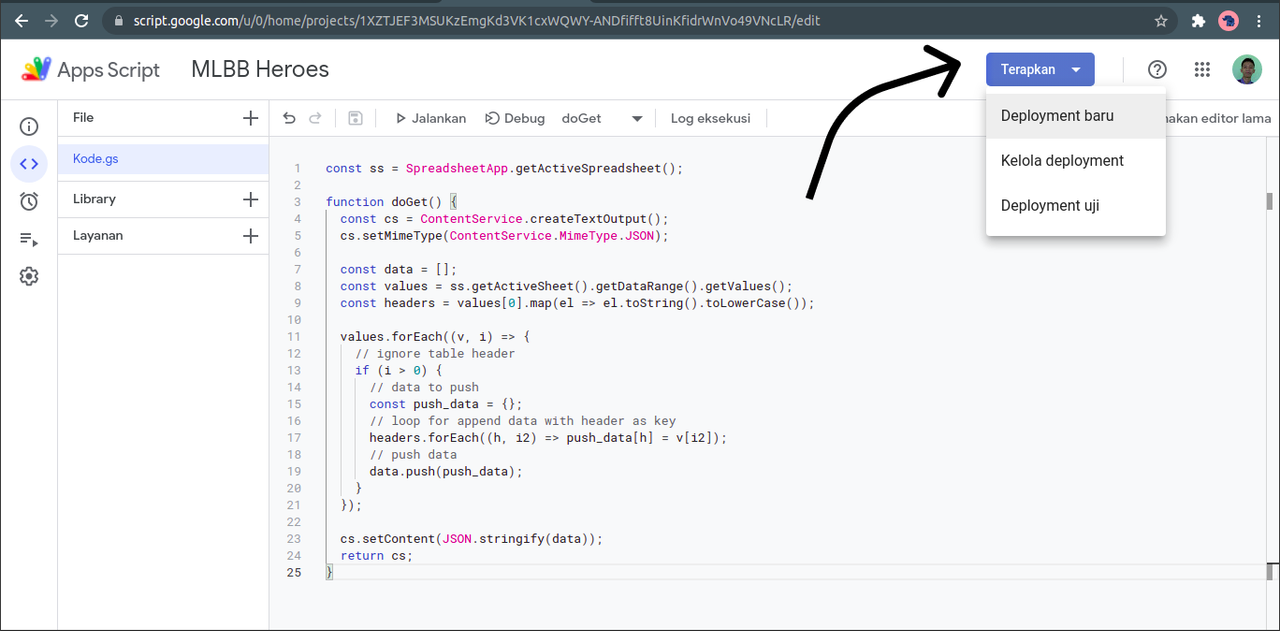The width and height of the screenshot is (1280, 631).
Task: Add a library with plus icon
Action: [250, 199]
